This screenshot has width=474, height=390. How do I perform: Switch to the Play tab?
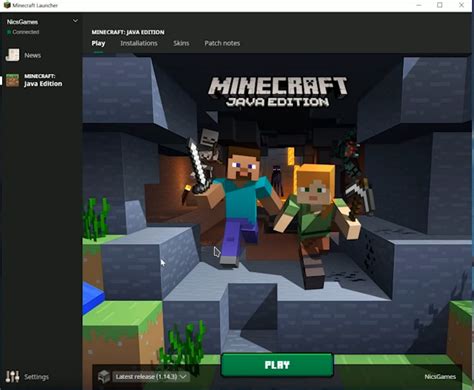[x=98, y=43]
